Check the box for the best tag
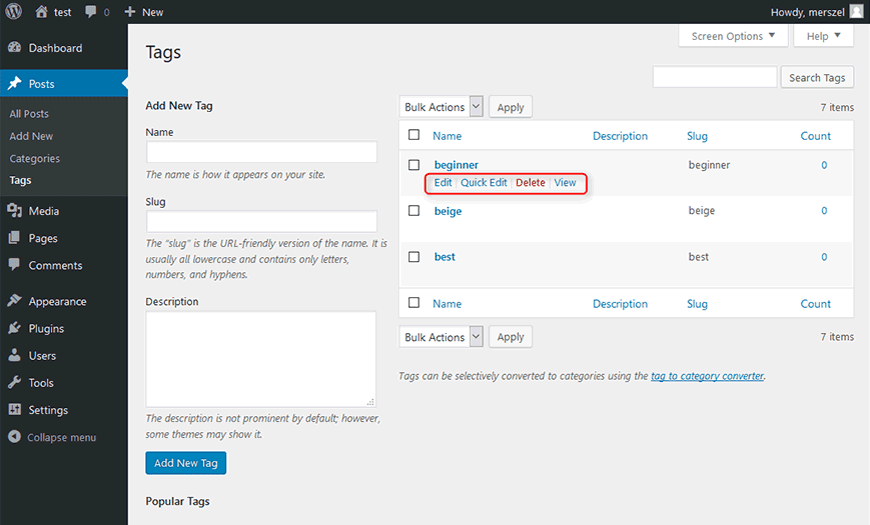Image resolution: width=870 pixels, height=525 pixels. pyautogui.click(x=414, y=256)
